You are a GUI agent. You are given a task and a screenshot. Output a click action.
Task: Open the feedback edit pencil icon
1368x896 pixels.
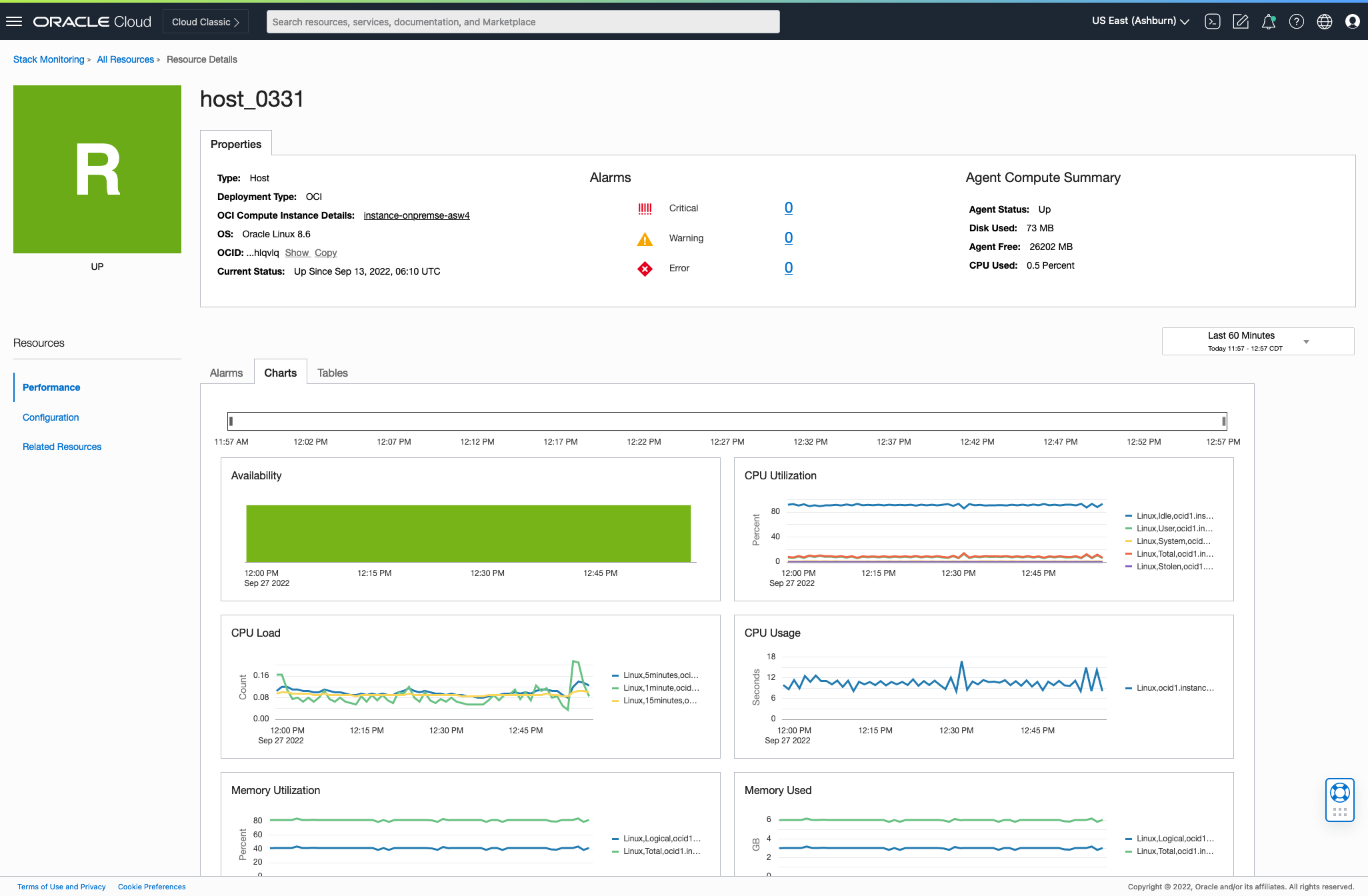[x=1241, y=21]
